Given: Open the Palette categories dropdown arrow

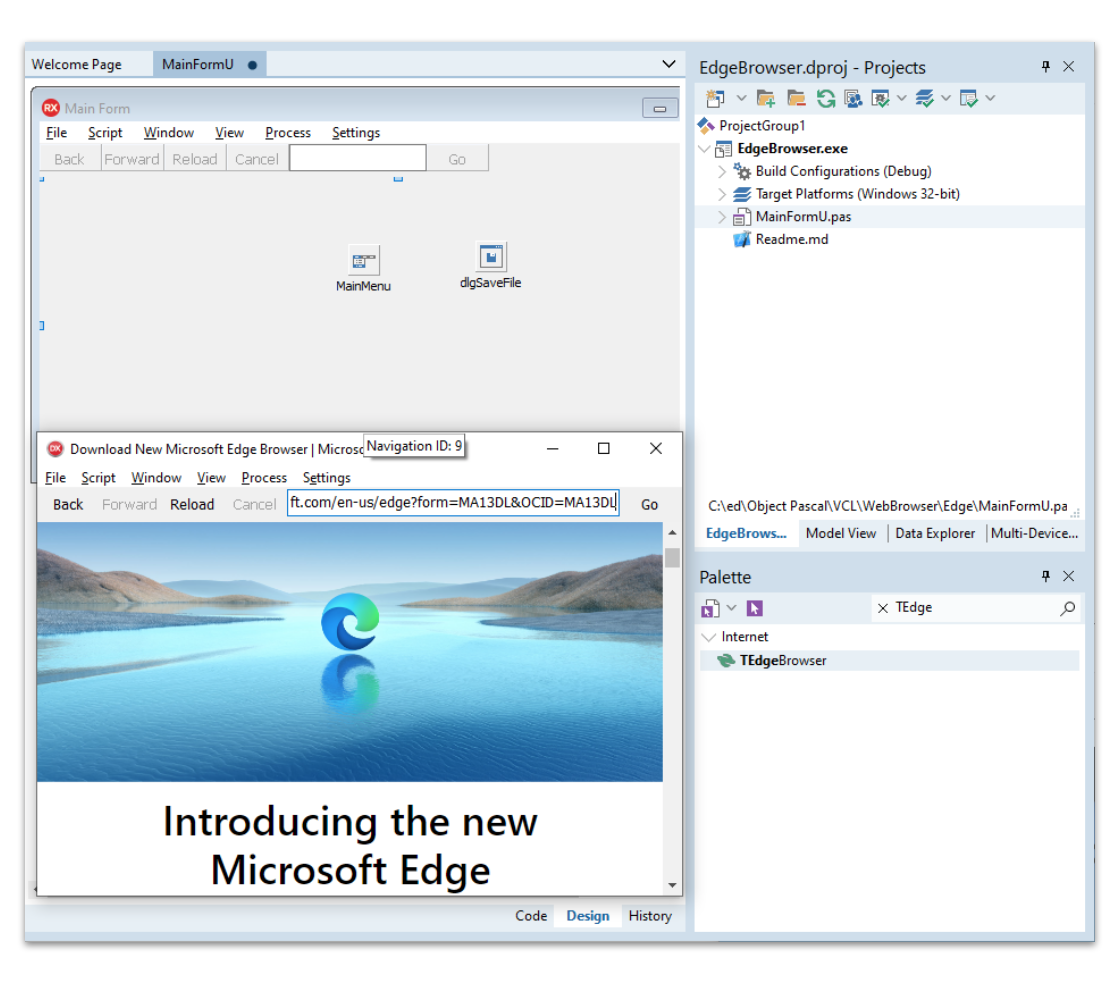Looking at the screenshot, I should pyautogui.click(x=731, y=608).
